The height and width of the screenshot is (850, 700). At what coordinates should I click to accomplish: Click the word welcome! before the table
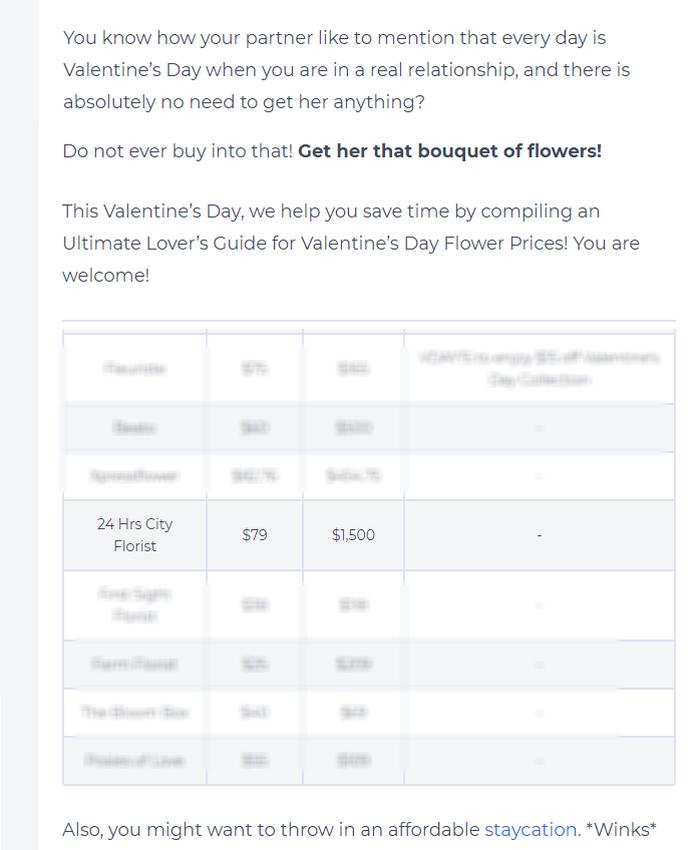(106, 275)
